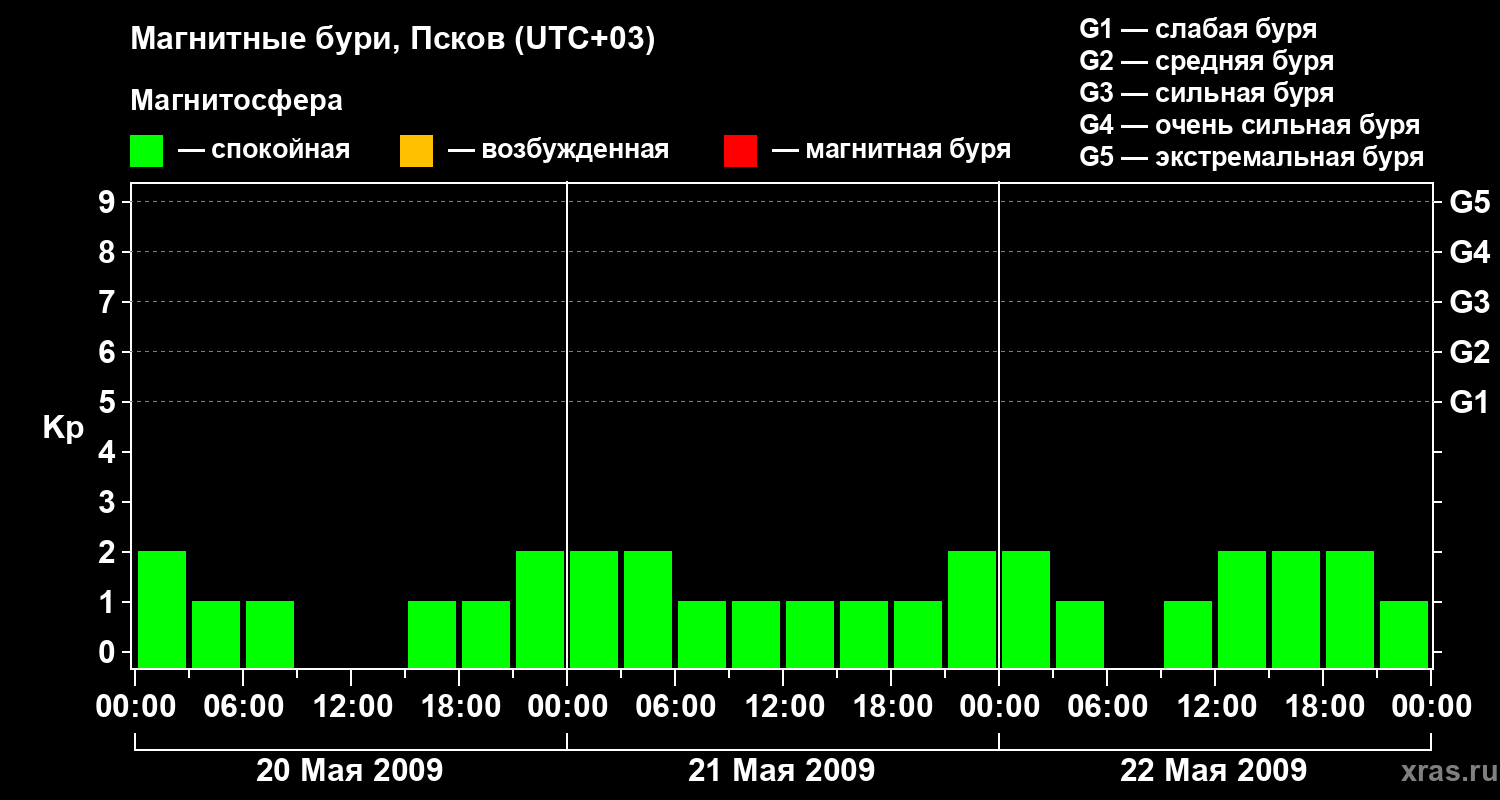Select the 21 Мая 00:00–03:00 Kp bar
The width and height of the screenshot is (1500, 800).
594,609
